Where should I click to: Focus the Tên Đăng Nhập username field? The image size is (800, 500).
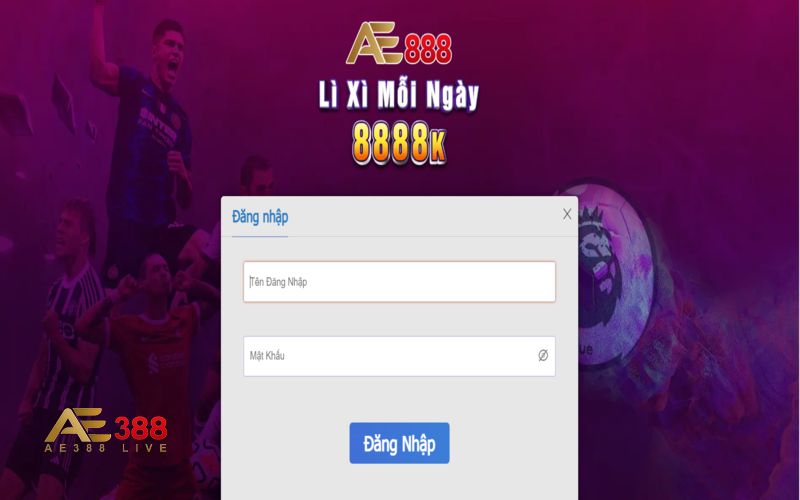pyautogui.click(x=399, y=282)
